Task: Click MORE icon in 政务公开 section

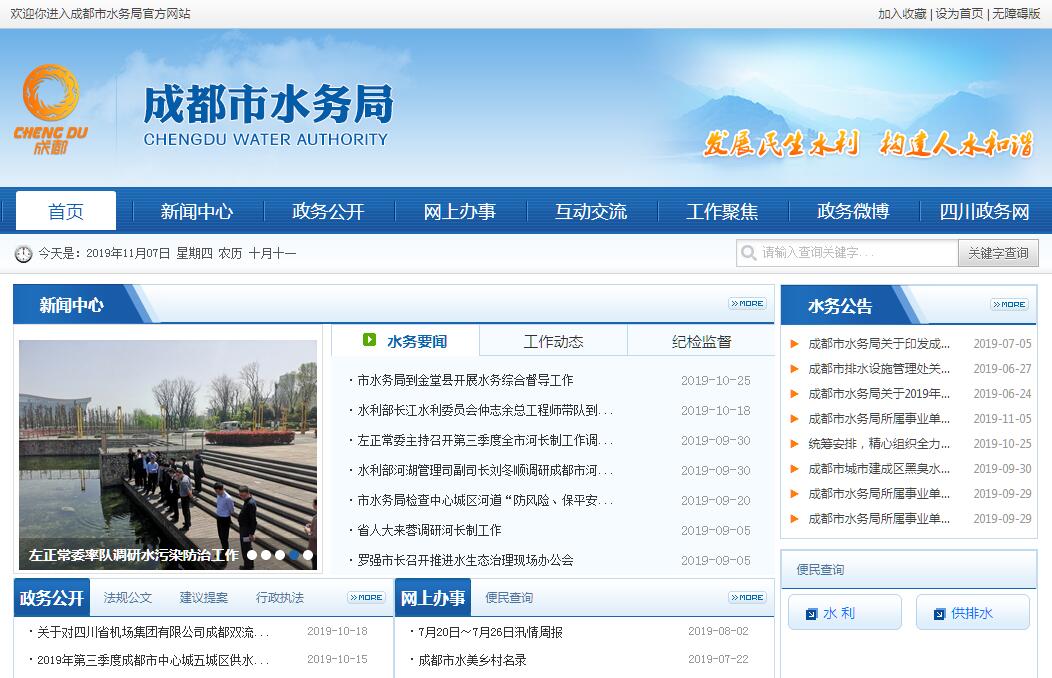Action: tap(366, 598)
